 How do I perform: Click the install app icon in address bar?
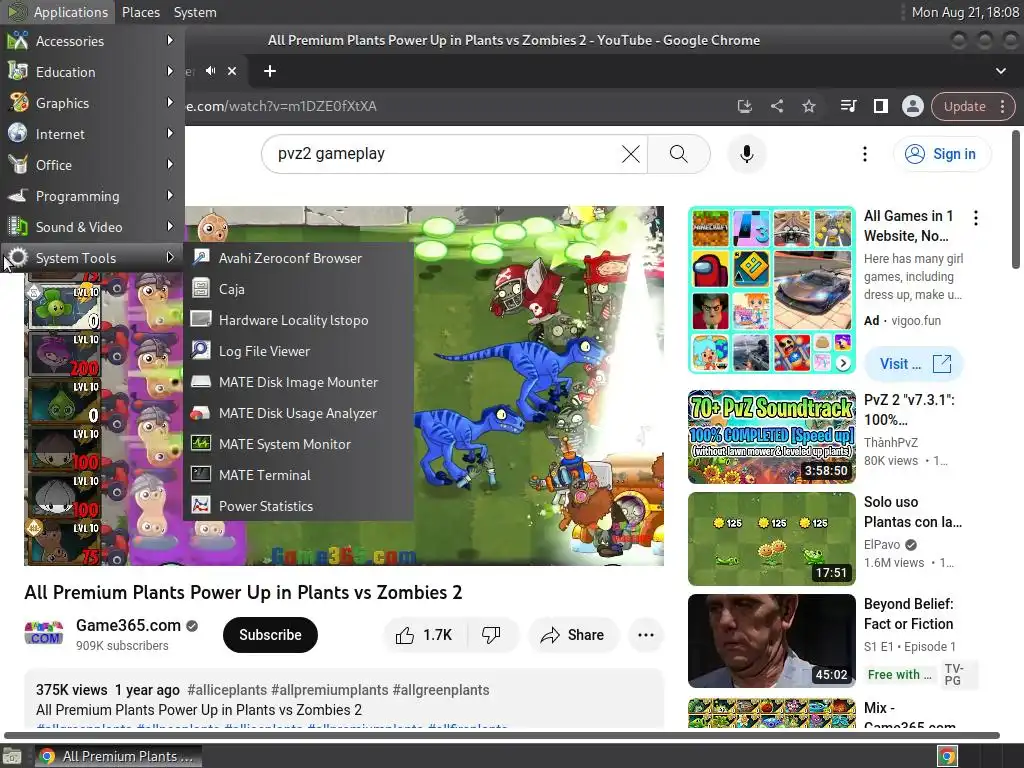(x=744, y=106)
